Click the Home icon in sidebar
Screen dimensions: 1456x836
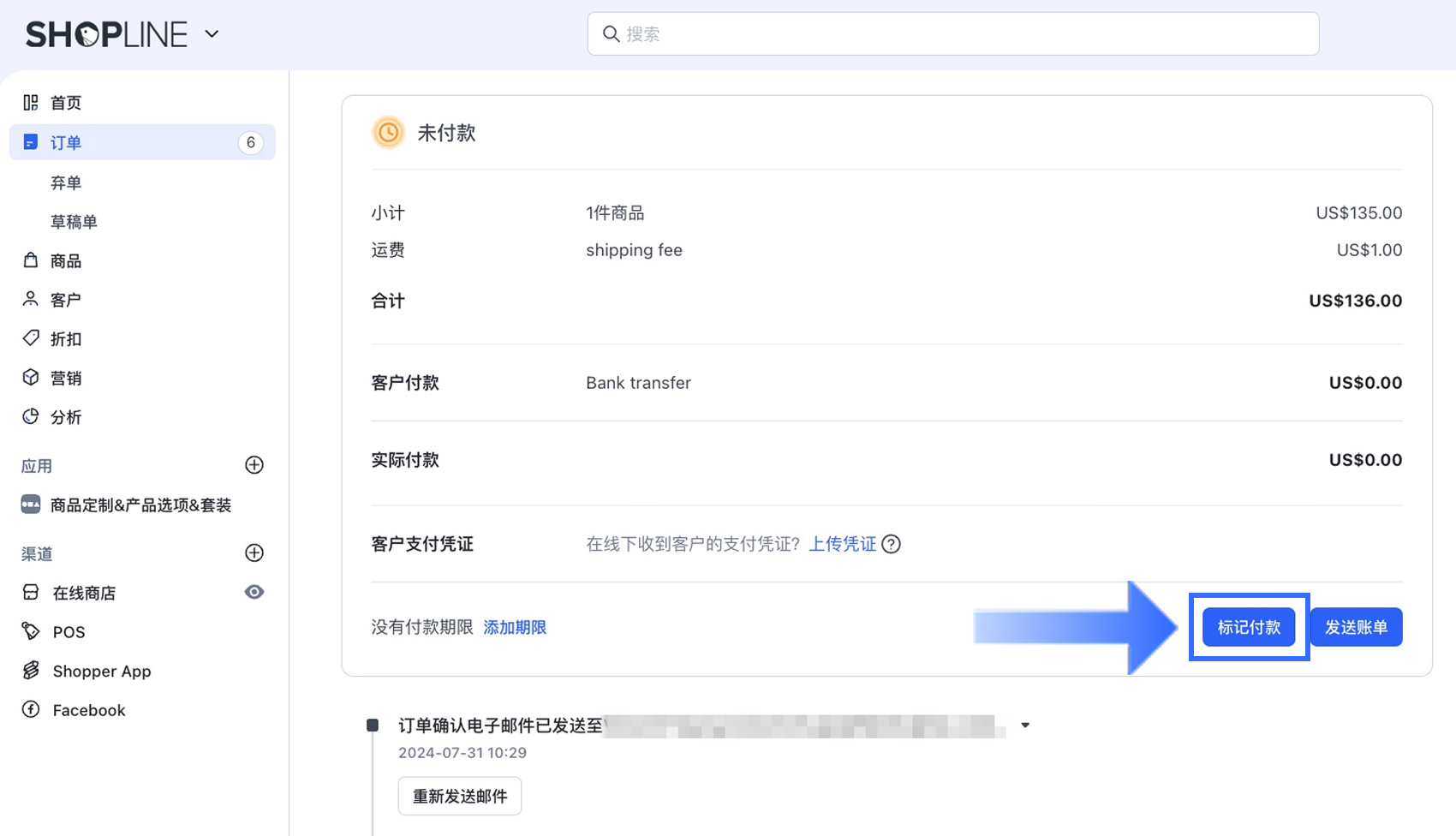point(31,103)
